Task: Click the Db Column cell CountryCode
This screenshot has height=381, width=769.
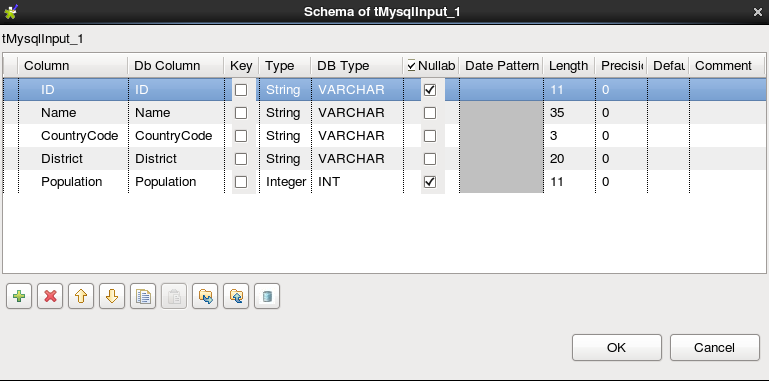Action: pos(176,136)
